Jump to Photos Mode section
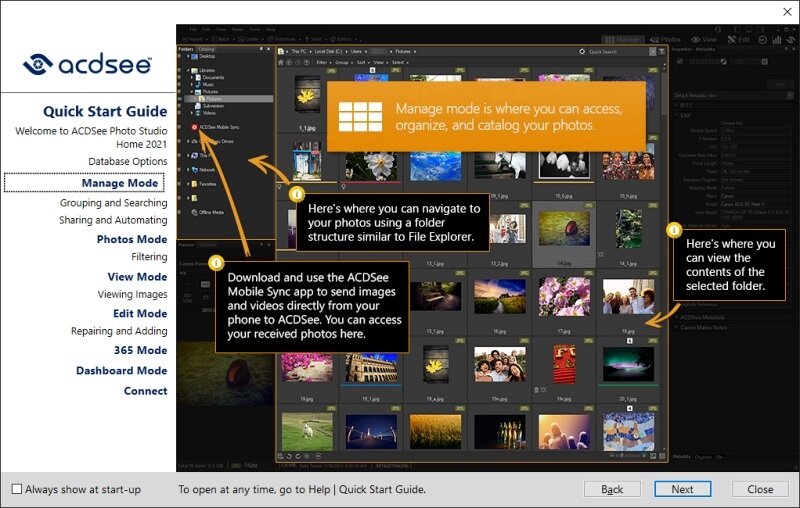This screenshot has height=508, width=800. 132,239
